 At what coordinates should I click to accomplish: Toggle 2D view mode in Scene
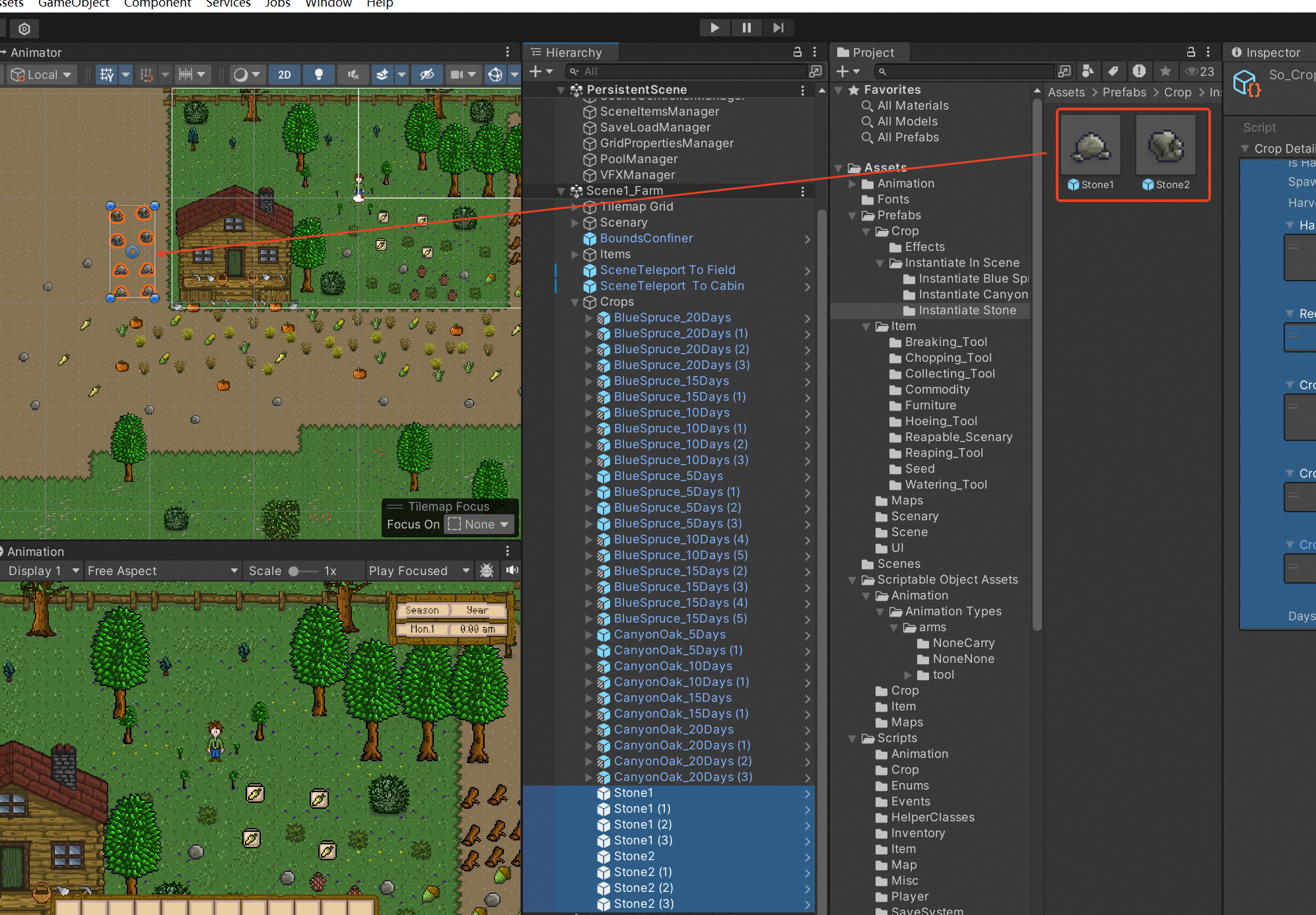(285, 75)
